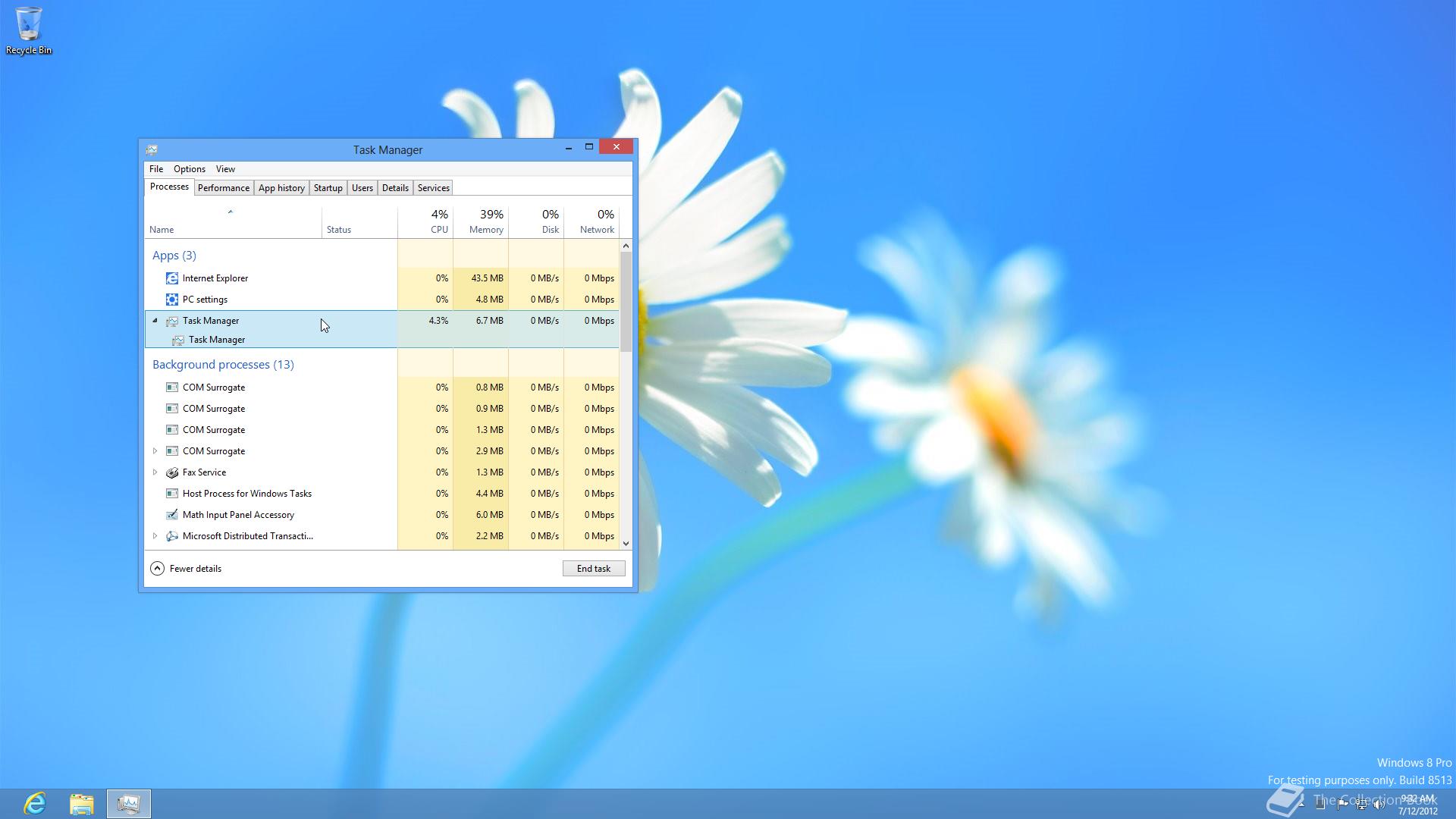The height and width of the screenshot is (819, 1456).
Task: Open the volume control in system tray
Action: click(x=1379, y=805)
